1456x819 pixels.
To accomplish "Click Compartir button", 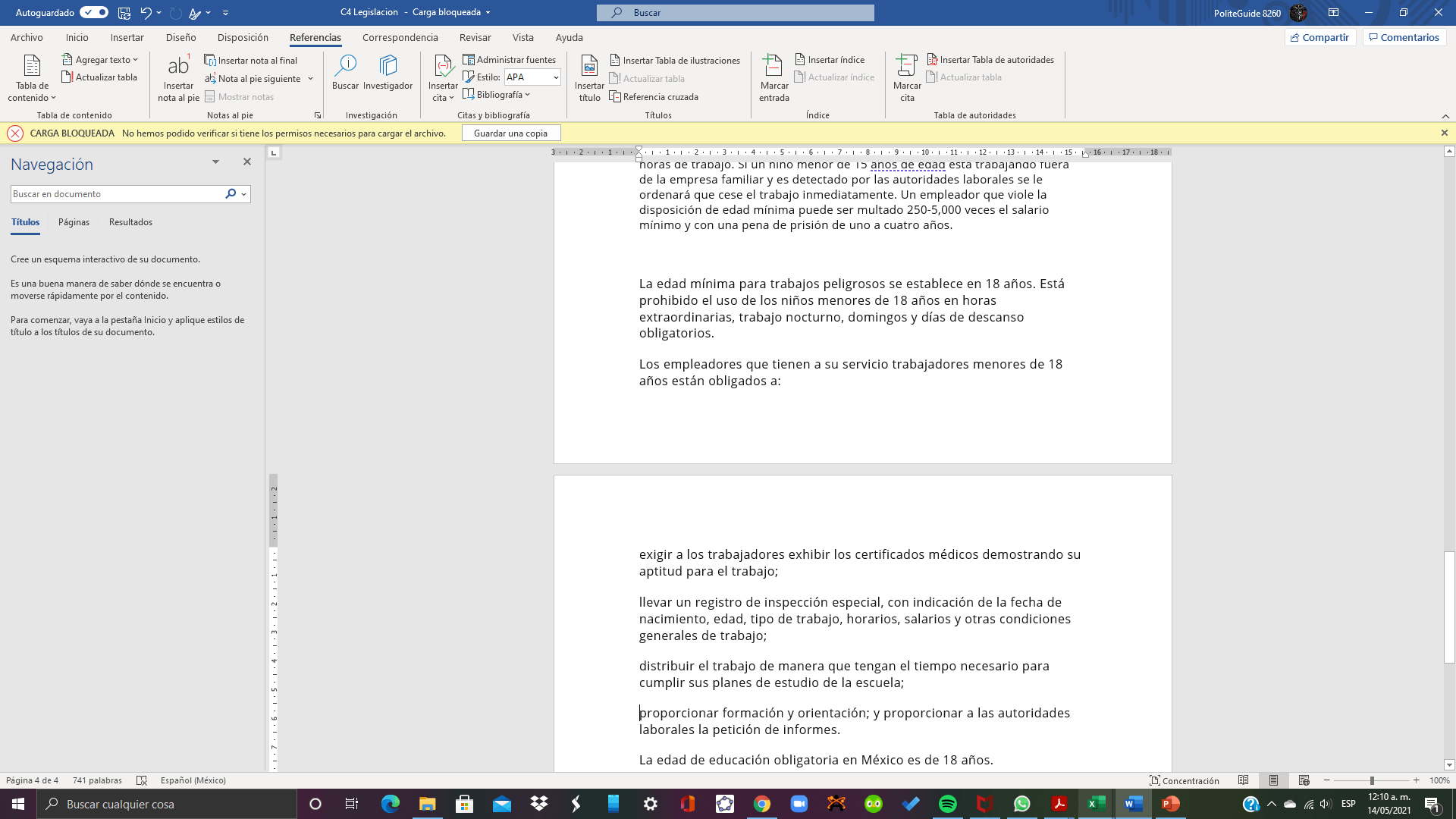I will click(1319, 37).
